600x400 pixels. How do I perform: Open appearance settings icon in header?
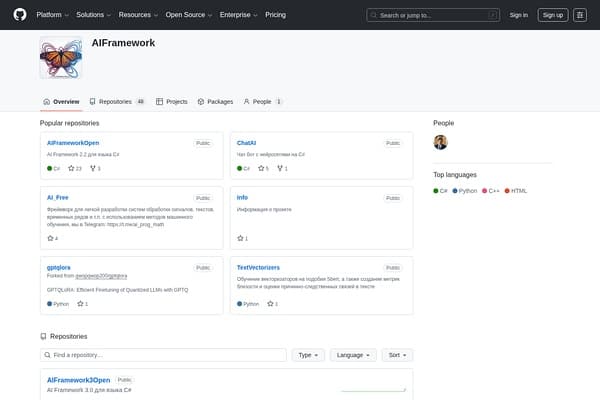(x=580, y=15)
